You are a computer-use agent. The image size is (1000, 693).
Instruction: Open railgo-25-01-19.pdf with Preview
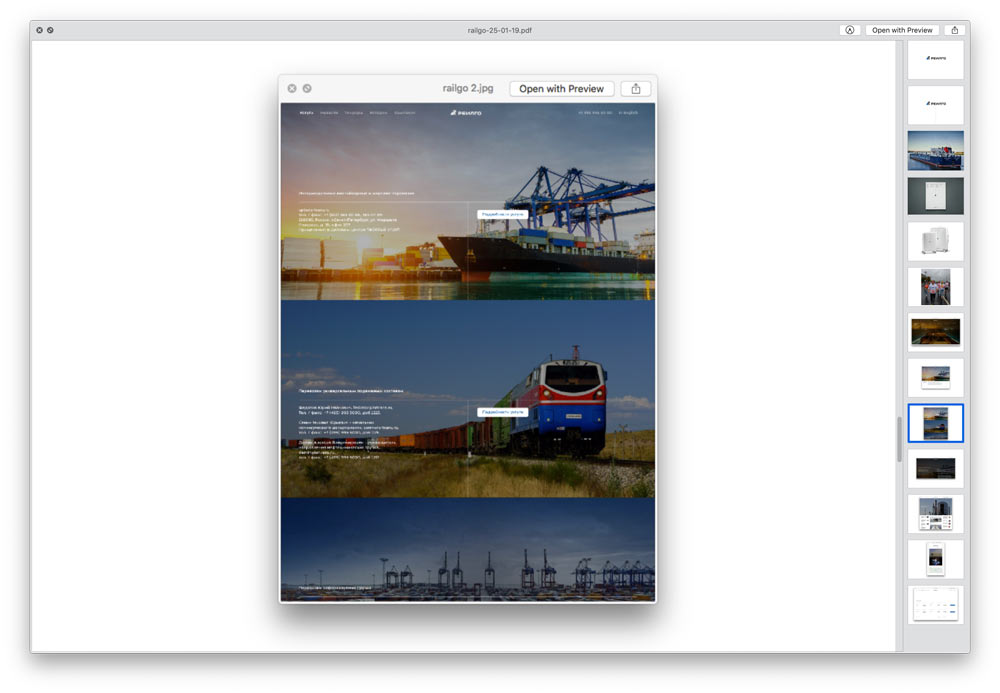click(901, 30)
